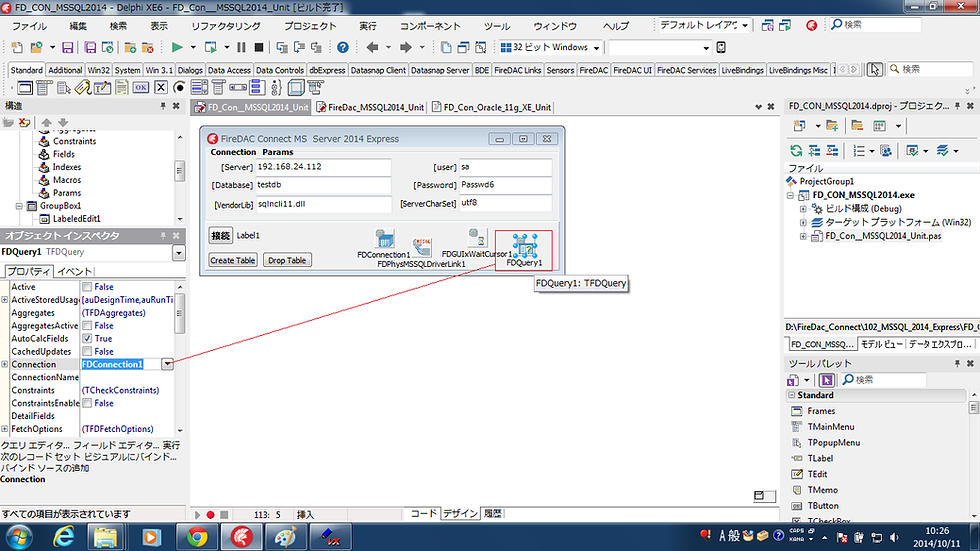Image resolution: width=980 pixels, height=551 pixels.
Task: Click the Collapse all nodes icon in Project Manager
Action: click(x=832, y=151)
